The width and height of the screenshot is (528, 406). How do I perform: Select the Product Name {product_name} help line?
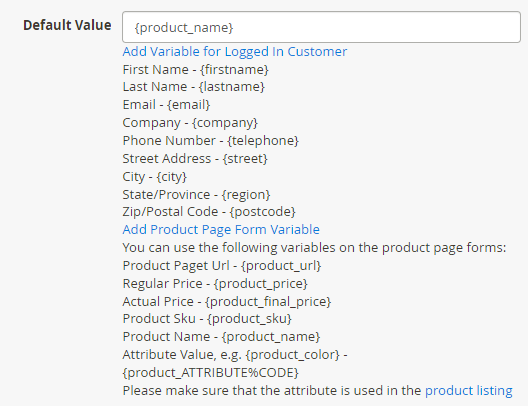click(221, 337)
